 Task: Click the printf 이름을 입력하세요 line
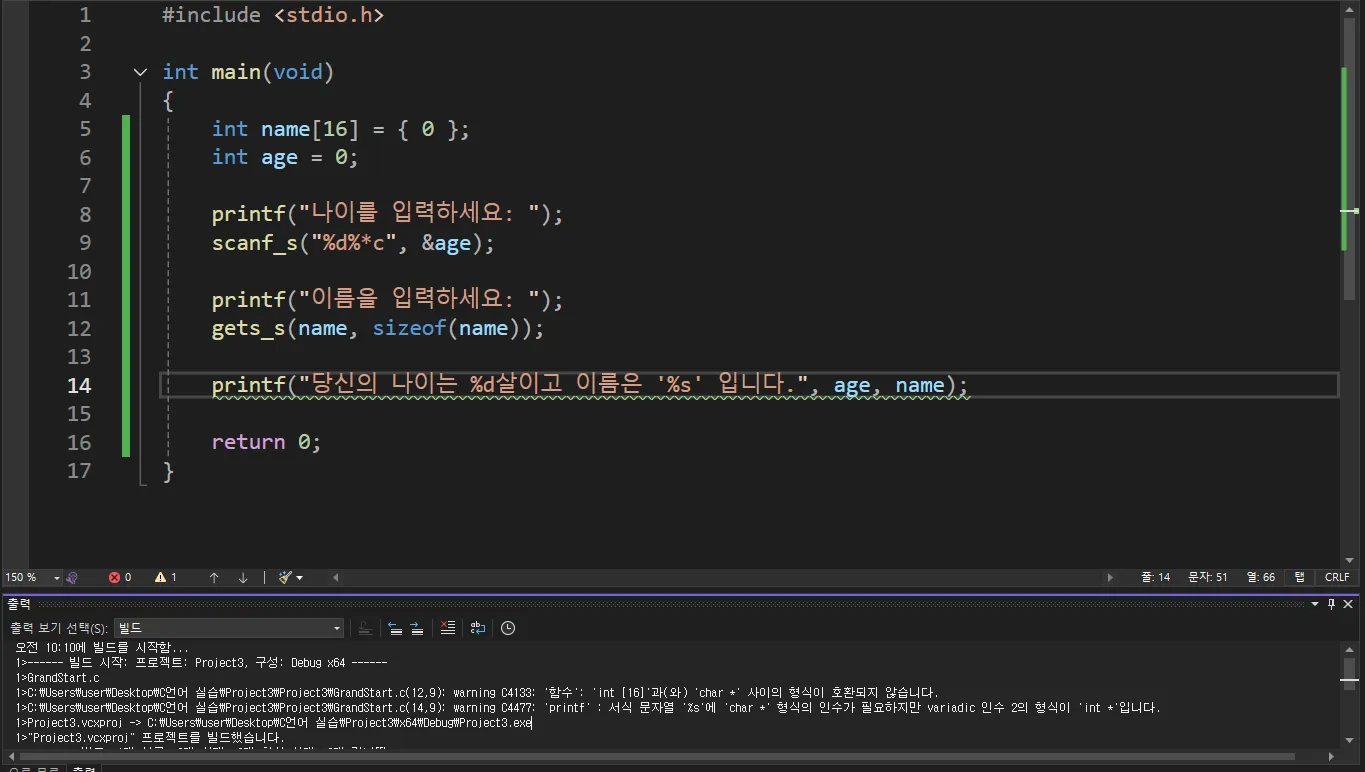tap(388, 300)
